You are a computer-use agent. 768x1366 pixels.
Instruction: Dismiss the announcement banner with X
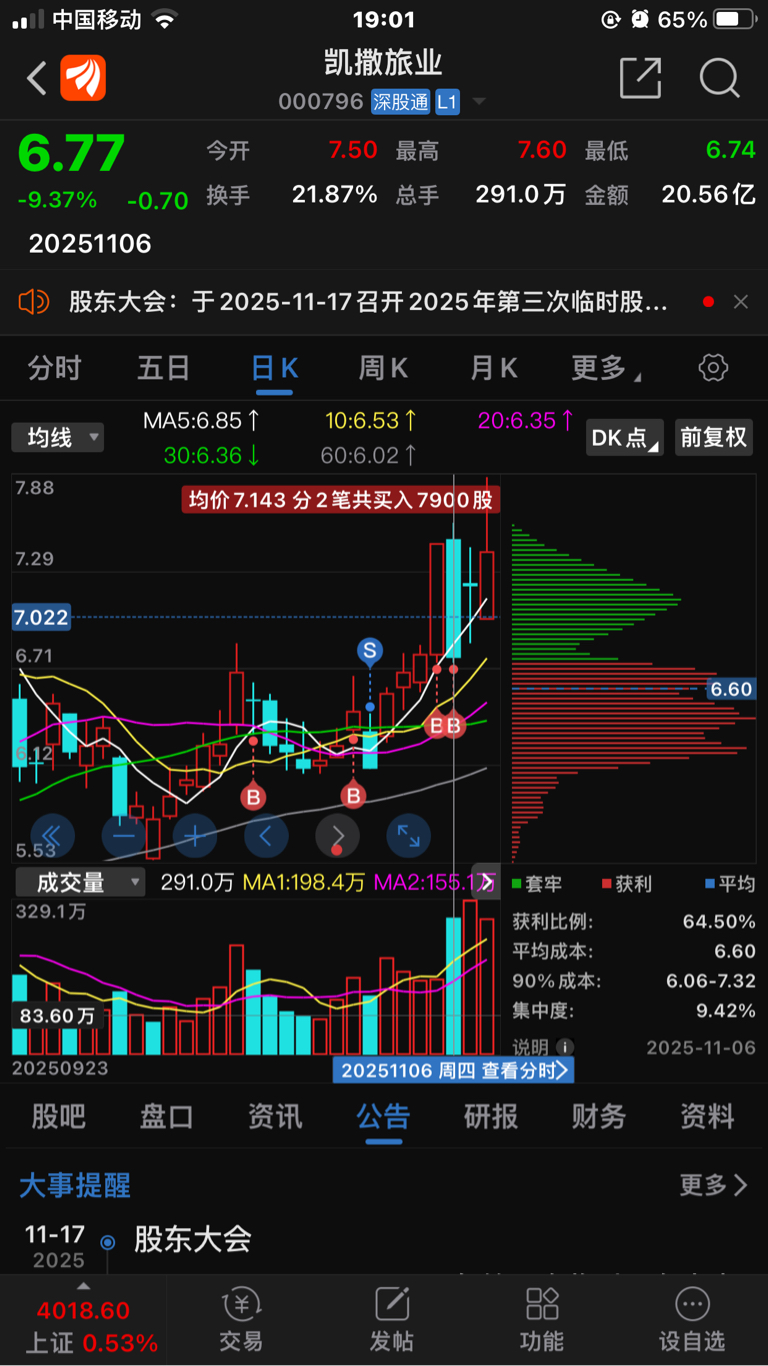(741, 301)
